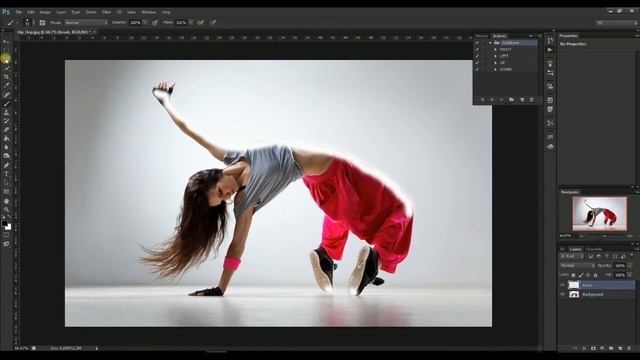Toggle pressure for opacity button
Image resolution: width=640 pixels, height=360 pixels.
155,22
